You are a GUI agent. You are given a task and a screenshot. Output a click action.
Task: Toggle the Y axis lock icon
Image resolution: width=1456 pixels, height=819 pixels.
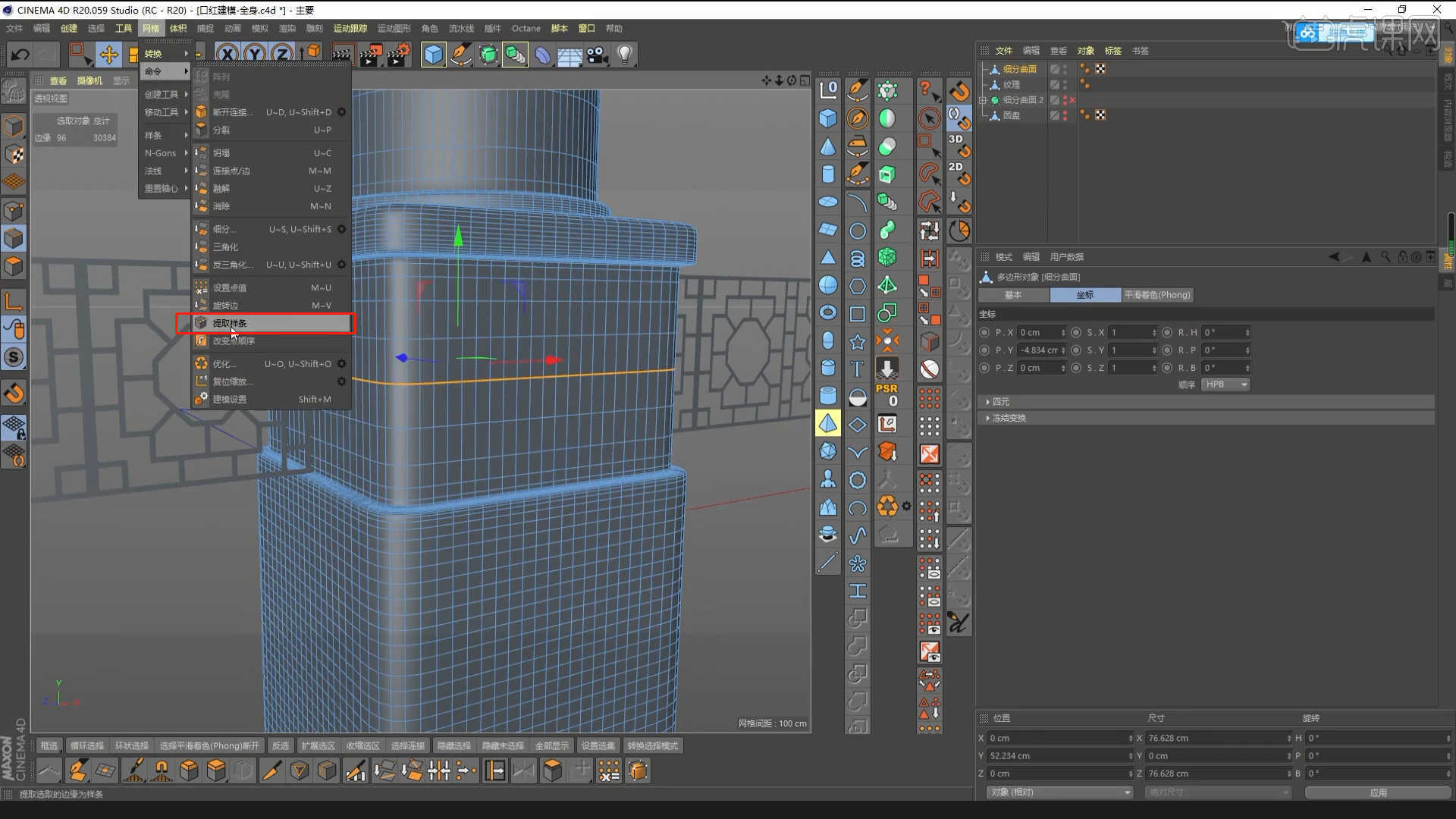[x=255, y=55]
